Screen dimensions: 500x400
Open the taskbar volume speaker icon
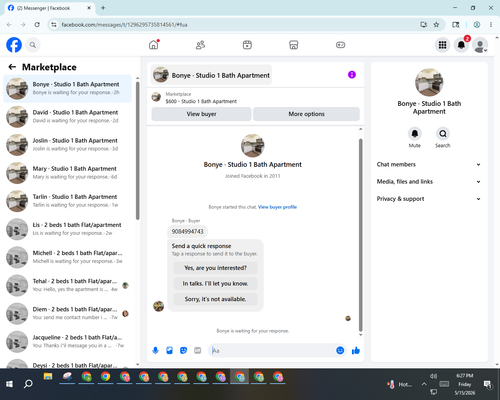tap(433, 376)
